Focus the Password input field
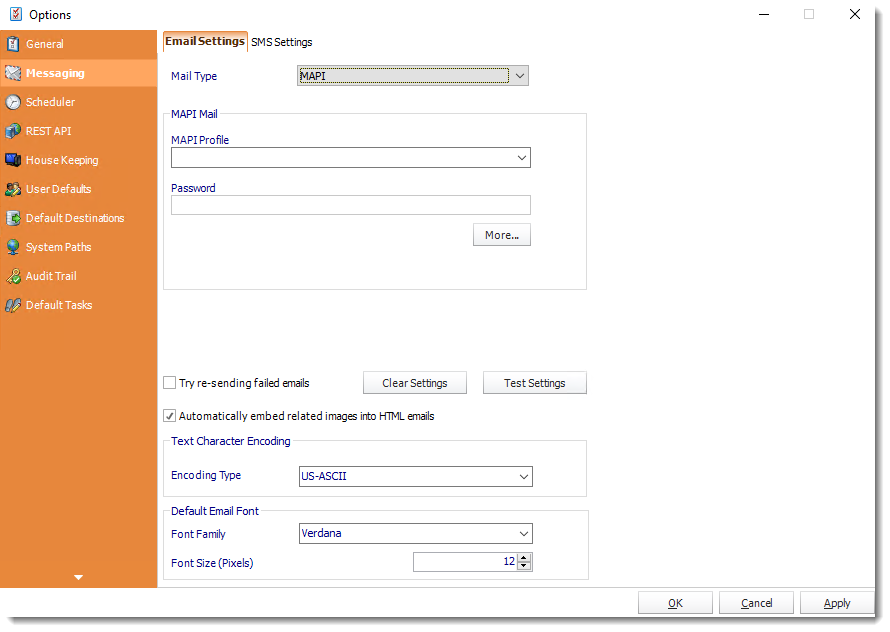The height and width of the screenshot is (632, 890). pos(351,205)
